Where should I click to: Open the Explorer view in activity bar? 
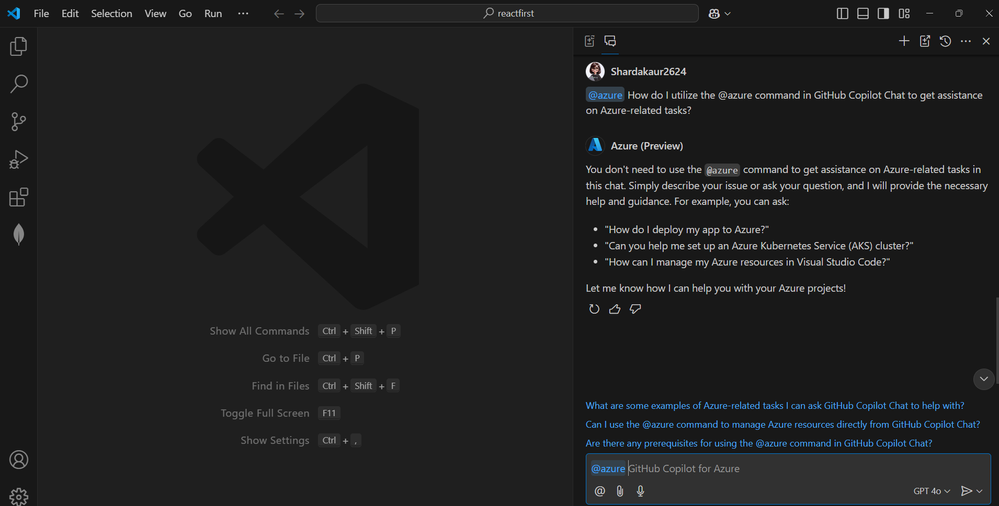pyautogui.click(x=18, y=46)
